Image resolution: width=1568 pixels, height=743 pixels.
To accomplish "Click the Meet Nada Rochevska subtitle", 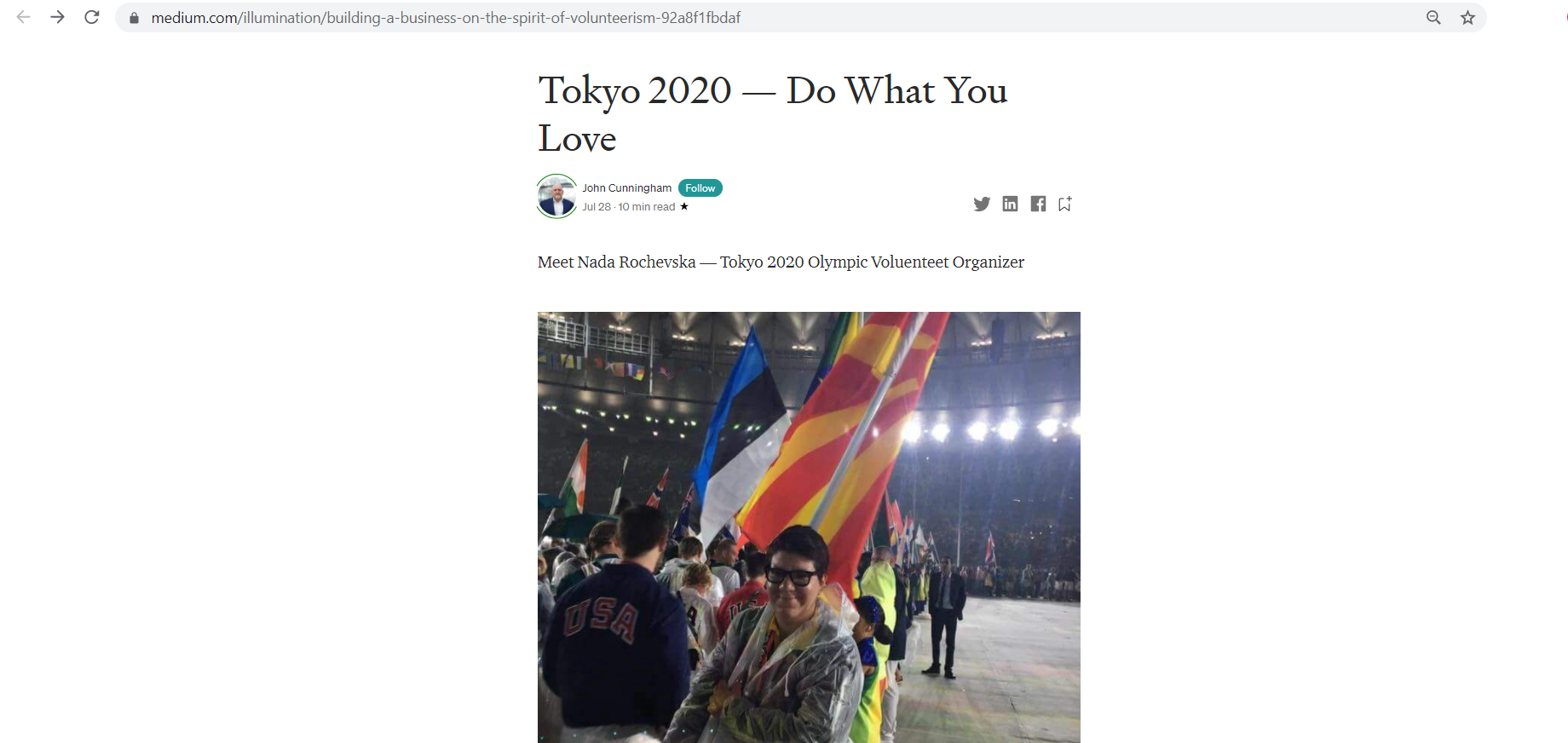I will pyautogui.click(x=781, y=262).
